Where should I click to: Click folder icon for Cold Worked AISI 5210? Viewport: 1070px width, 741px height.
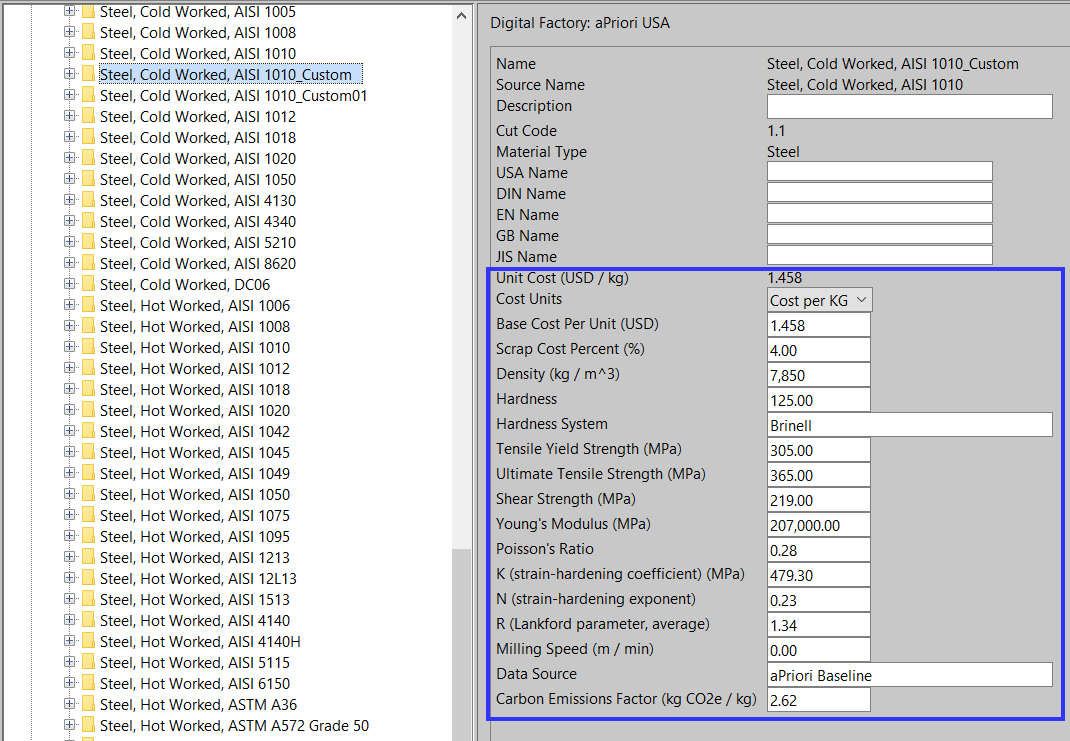88,242
